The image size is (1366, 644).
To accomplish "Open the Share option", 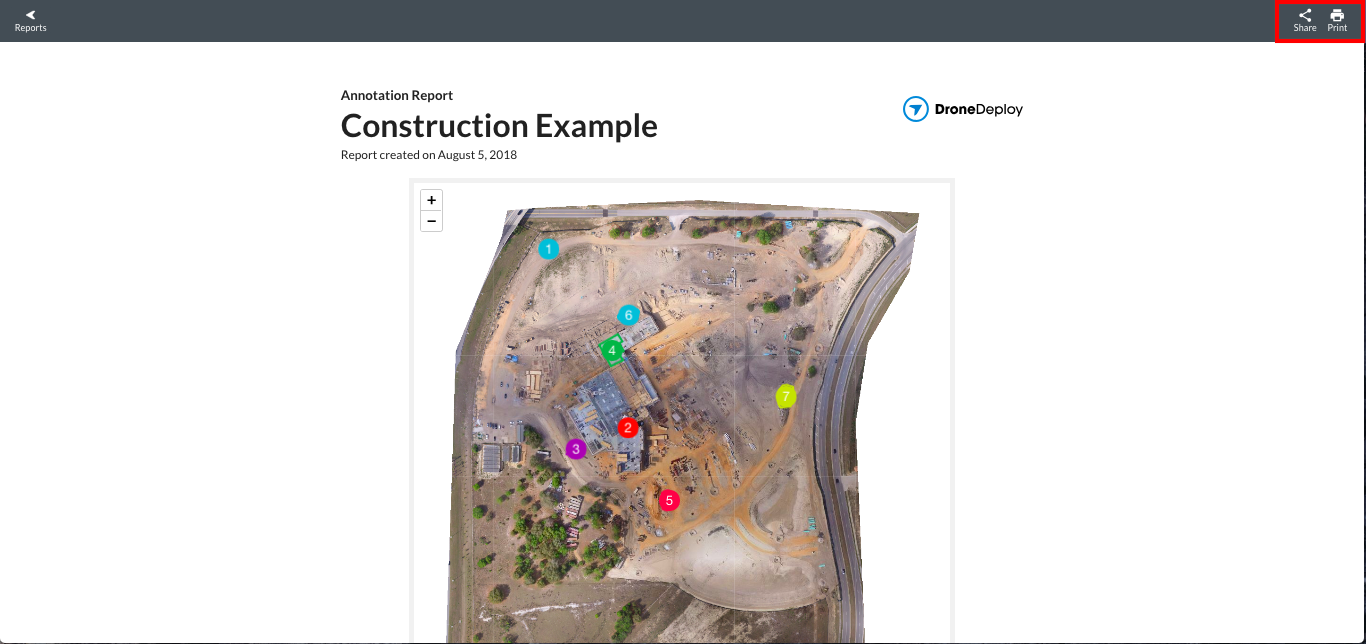I will [x=1304, y=21].
